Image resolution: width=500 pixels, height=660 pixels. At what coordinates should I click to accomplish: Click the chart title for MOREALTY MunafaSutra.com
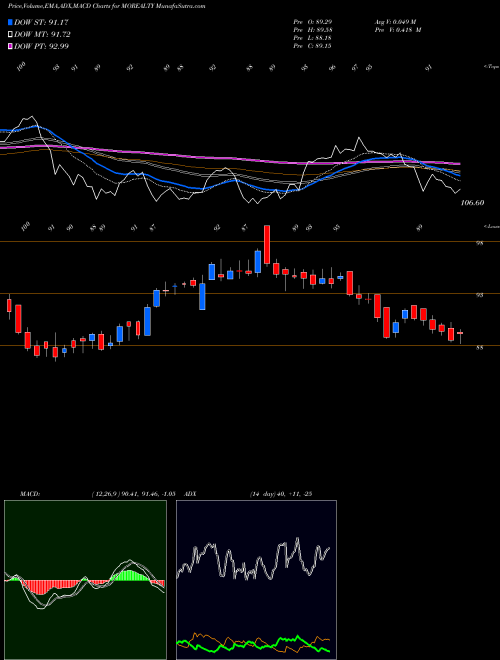tap(106, 6)
